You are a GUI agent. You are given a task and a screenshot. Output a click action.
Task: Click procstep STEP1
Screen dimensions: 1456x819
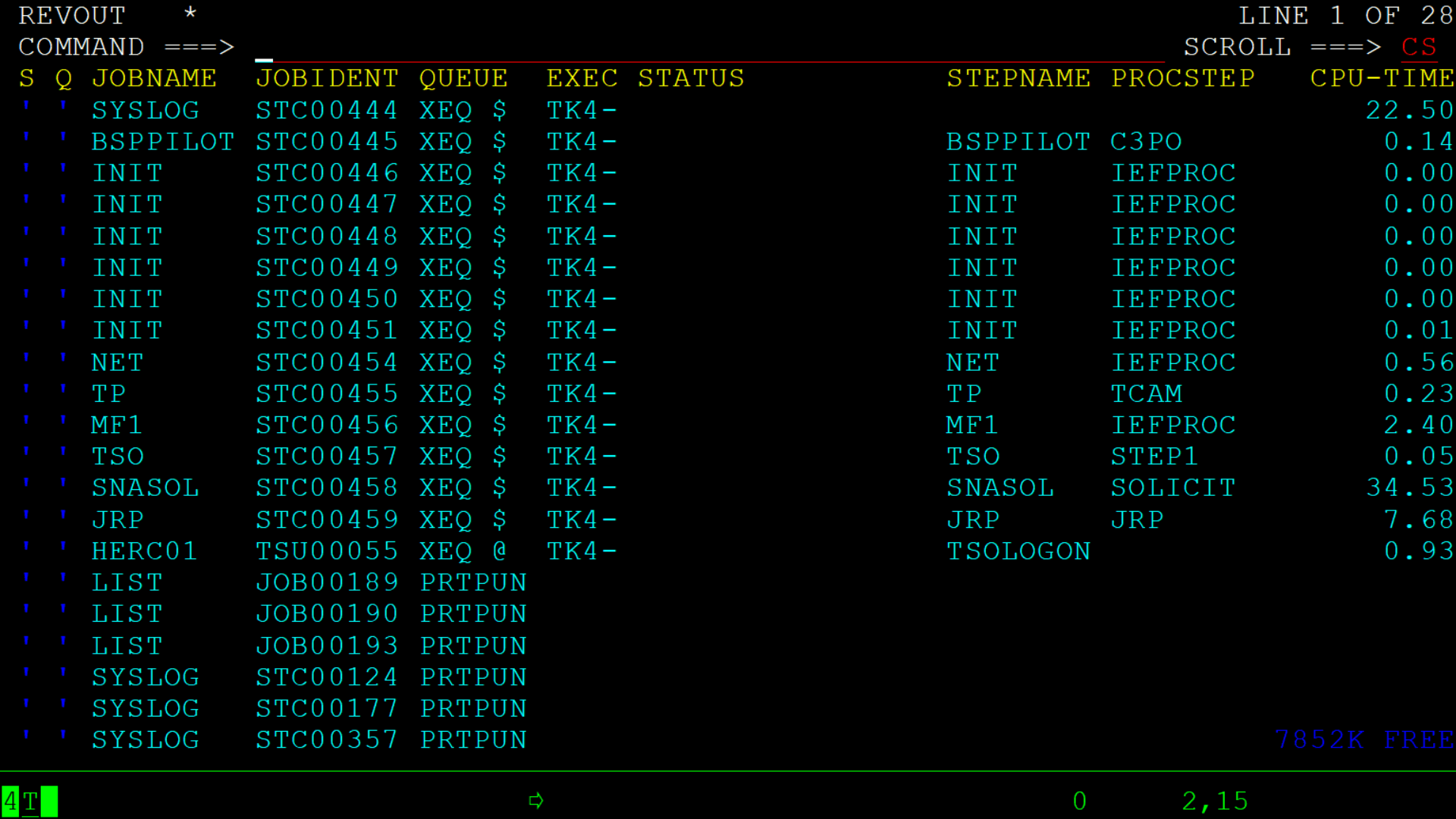(1155, 457)
